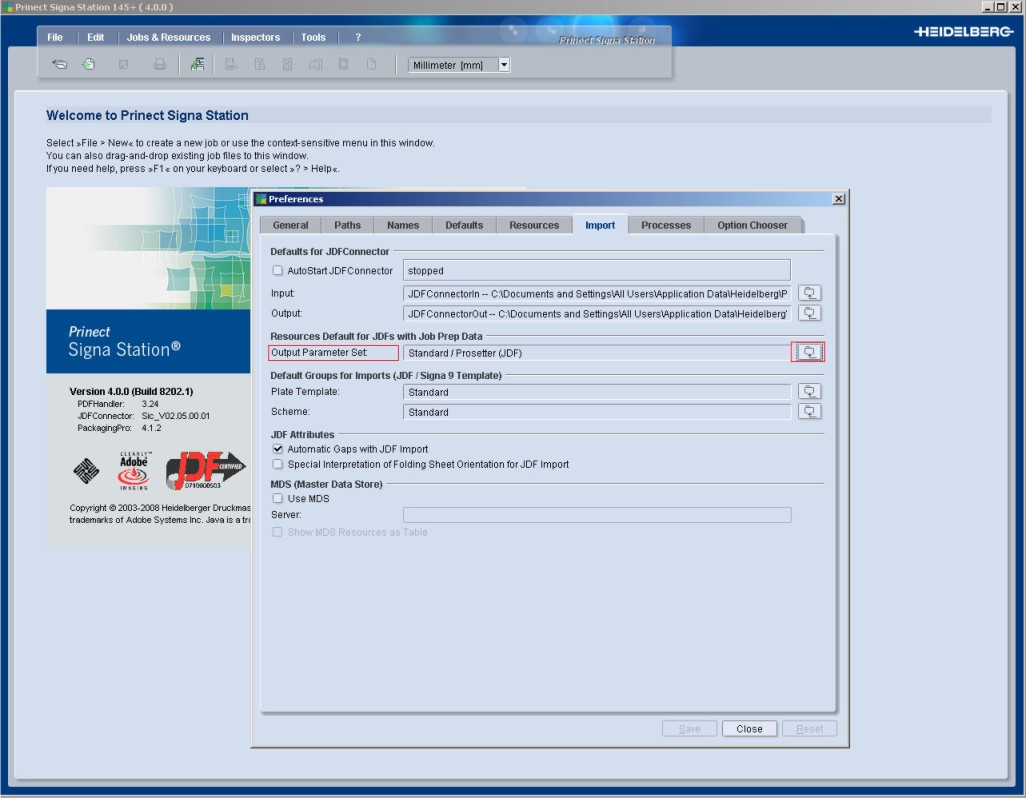The image size is (1026, 798).
Task: Click the JDF Attributes section heading
Action: pos(302,434)
